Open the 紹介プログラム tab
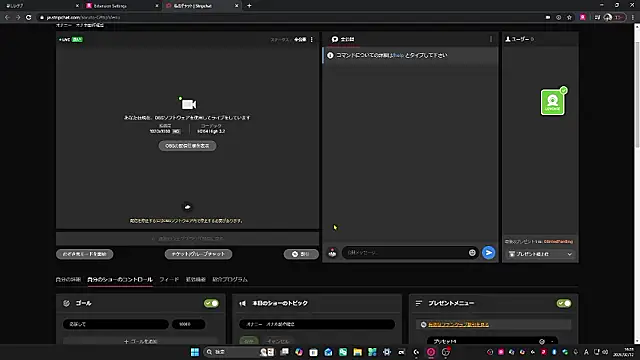 [x=230, y=280]
